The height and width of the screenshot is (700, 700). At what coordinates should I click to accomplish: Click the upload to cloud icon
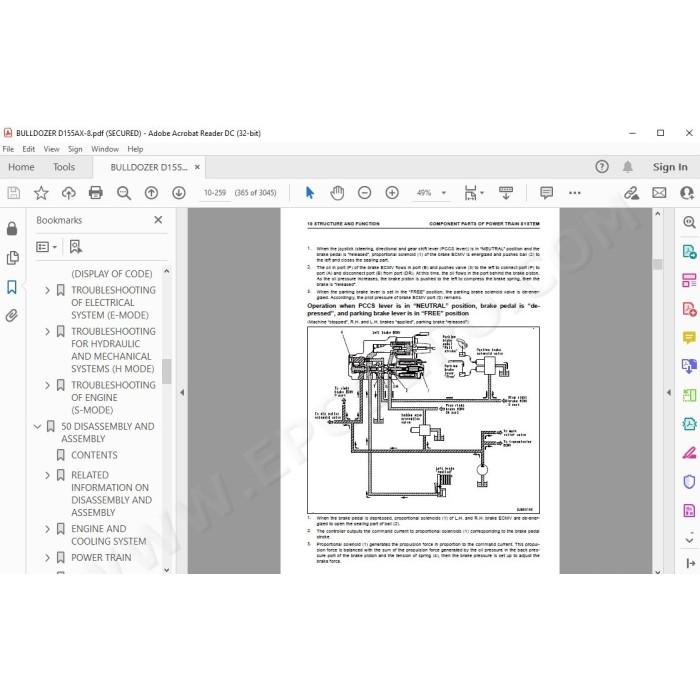click(x=69, y=193)
